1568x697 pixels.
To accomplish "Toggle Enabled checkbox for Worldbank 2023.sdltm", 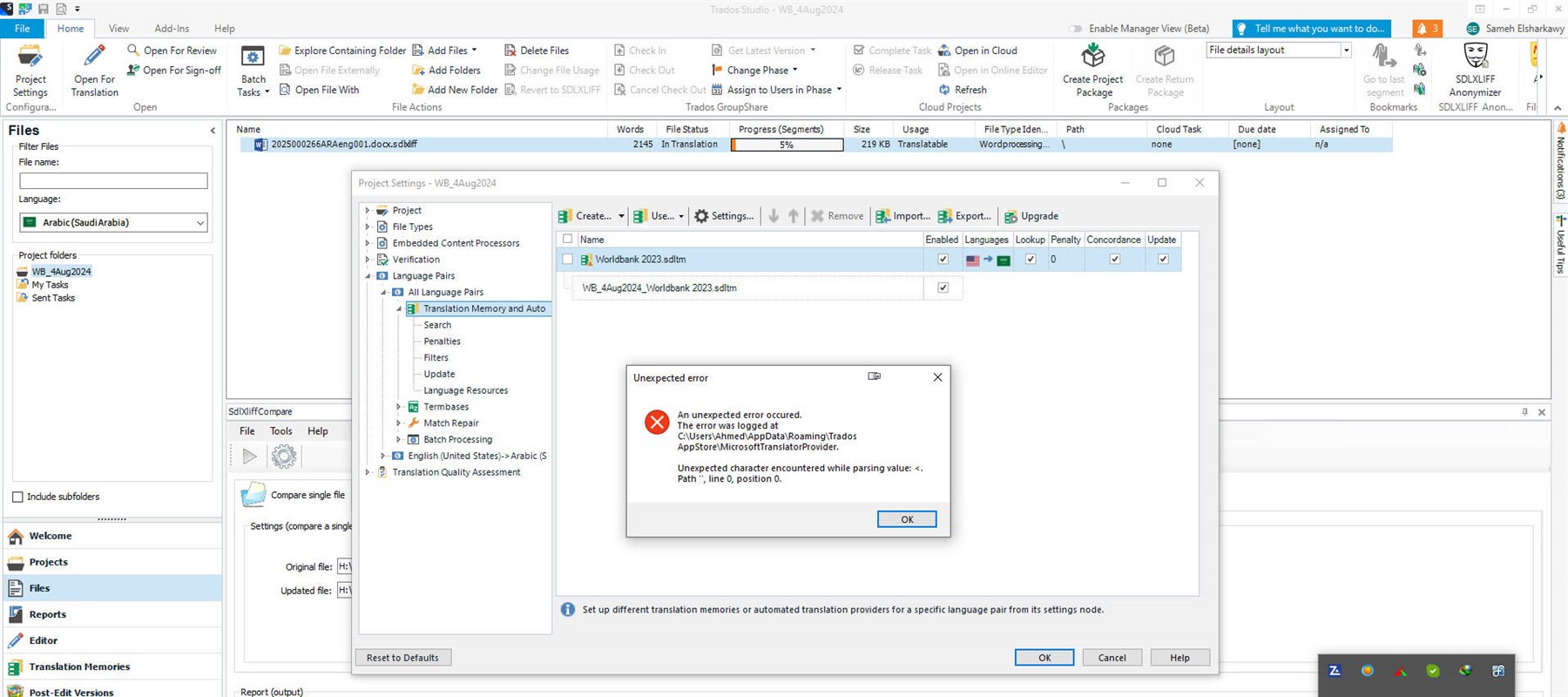I will pyautogui.click(x=943, y=260).
